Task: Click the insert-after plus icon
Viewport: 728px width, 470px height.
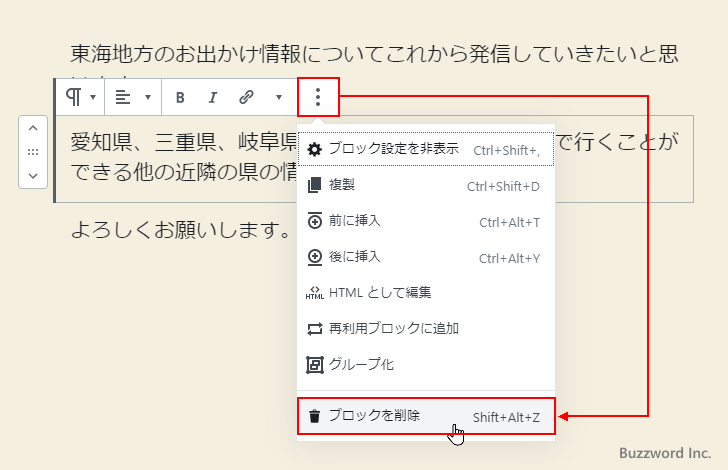Action: [x=315, y=257]
